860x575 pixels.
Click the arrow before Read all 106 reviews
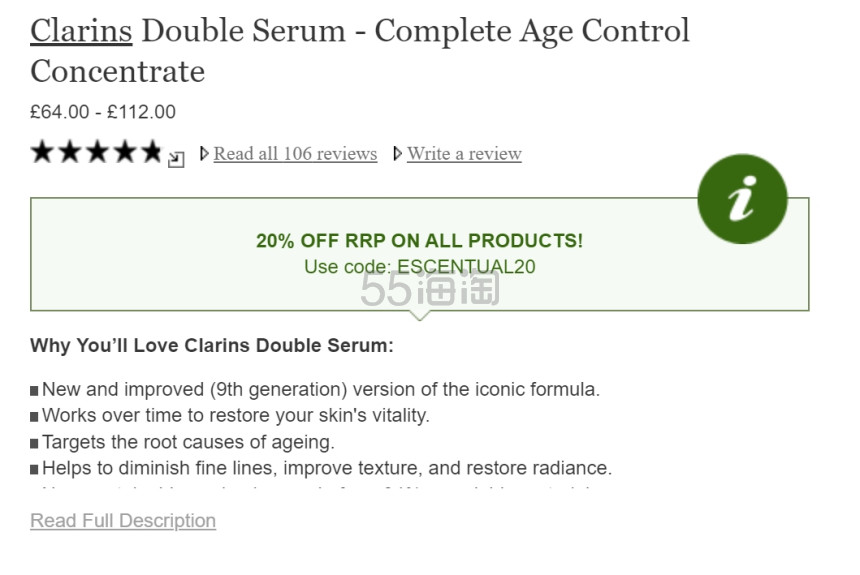click(205, 154)
